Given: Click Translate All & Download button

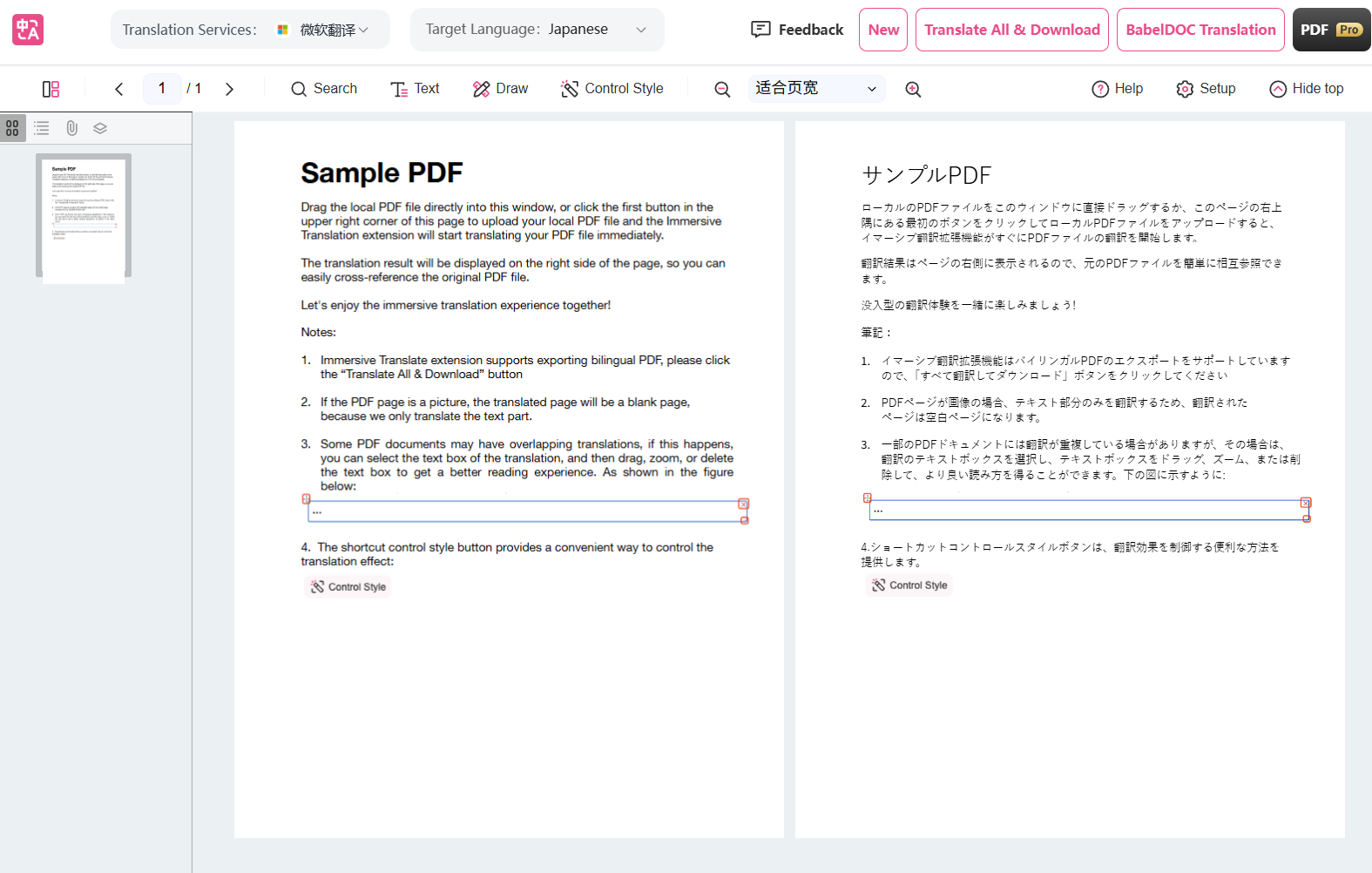Looking at the screenshot, I should pyautogui.click(x=1011, y=30).
